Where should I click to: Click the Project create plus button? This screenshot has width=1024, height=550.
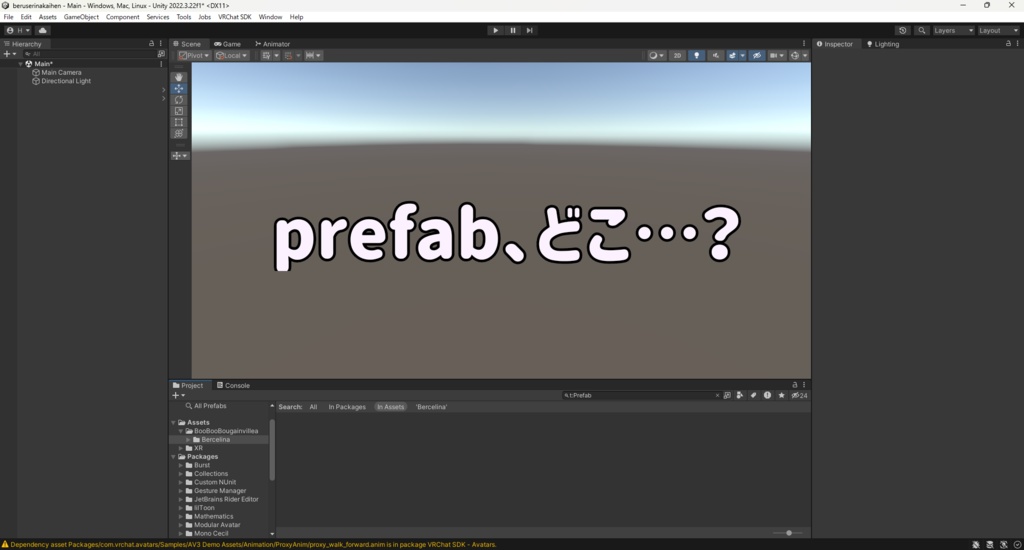click(x=178, y=395)
